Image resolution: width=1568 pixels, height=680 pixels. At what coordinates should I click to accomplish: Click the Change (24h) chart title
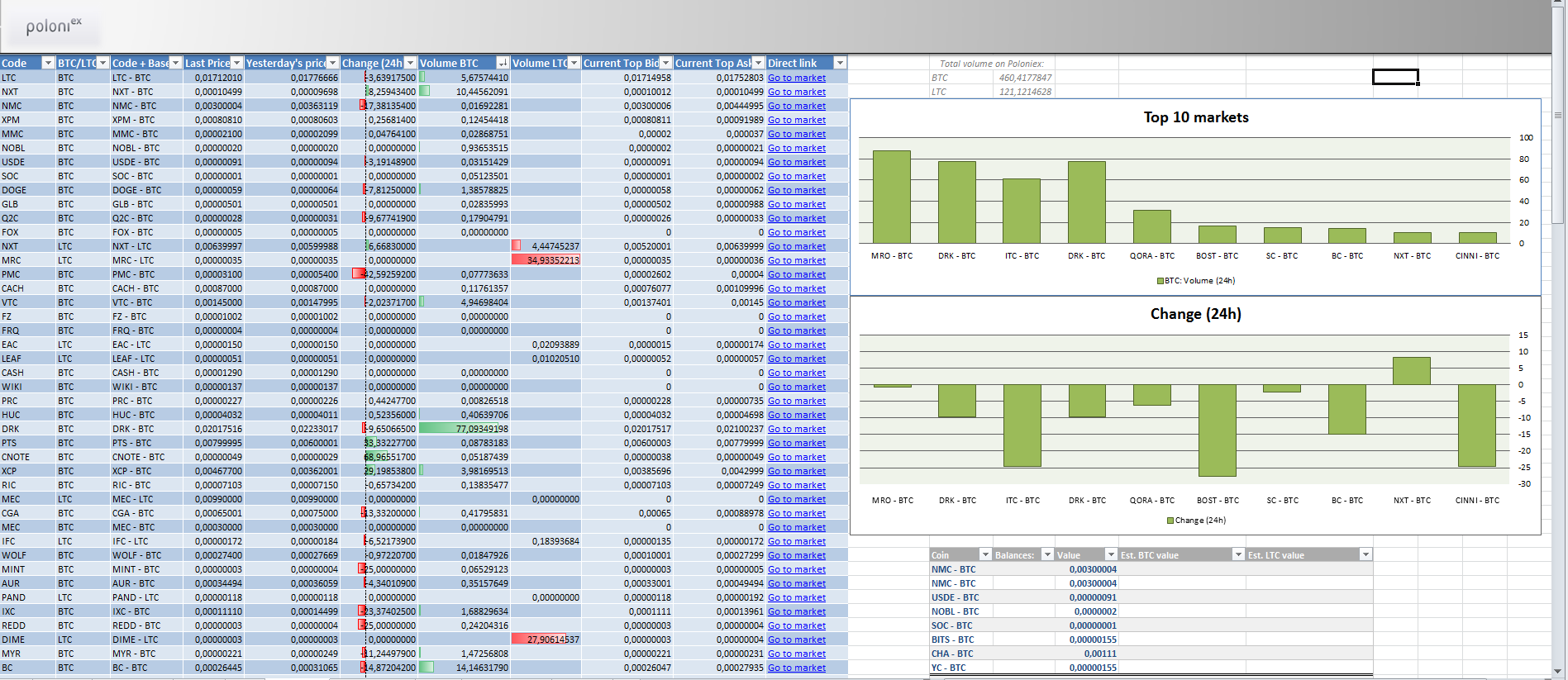click(1196, 314)
